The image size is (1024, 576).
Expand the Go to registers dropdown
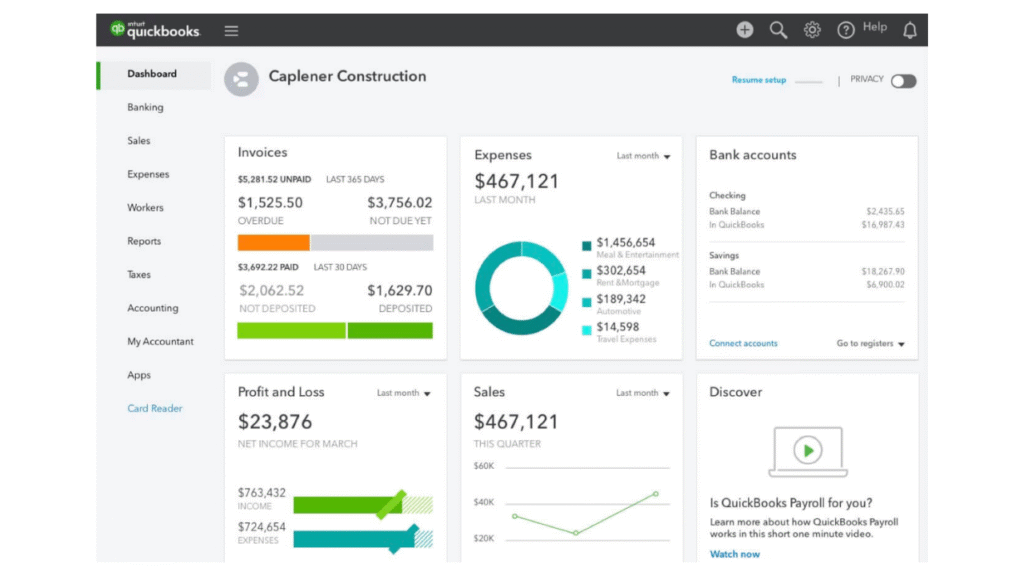(870, 344)
